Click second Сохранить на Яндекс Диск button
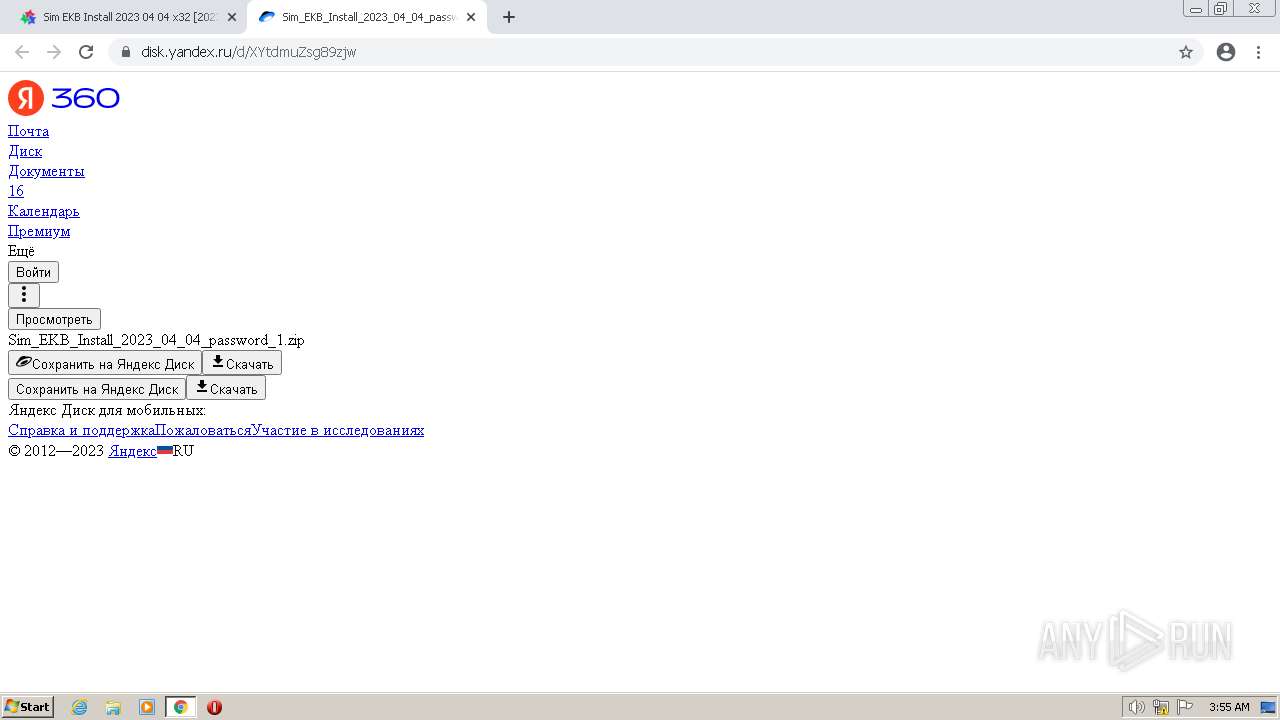Viewport: 1280px width, 720px height. point(97,388)
